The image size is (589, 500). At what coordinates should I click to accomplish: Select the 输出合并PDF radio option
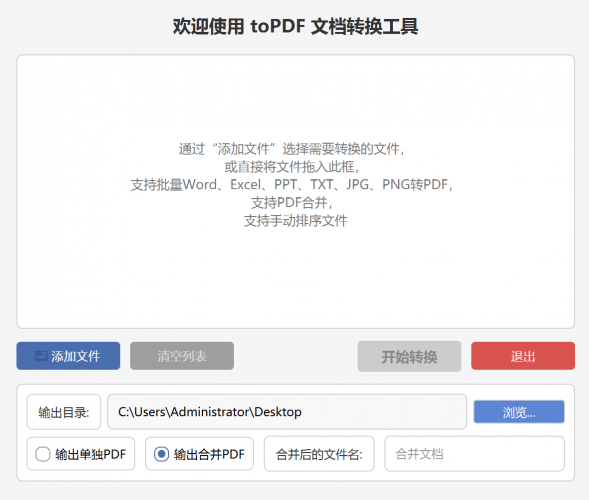199,454
